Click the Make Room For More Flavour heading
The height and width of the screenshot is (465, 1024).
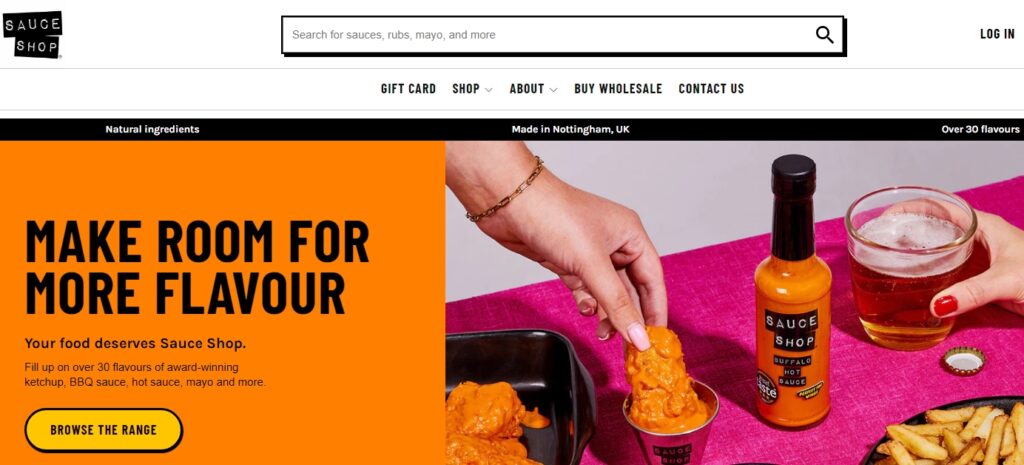click(x=197, y=267)
